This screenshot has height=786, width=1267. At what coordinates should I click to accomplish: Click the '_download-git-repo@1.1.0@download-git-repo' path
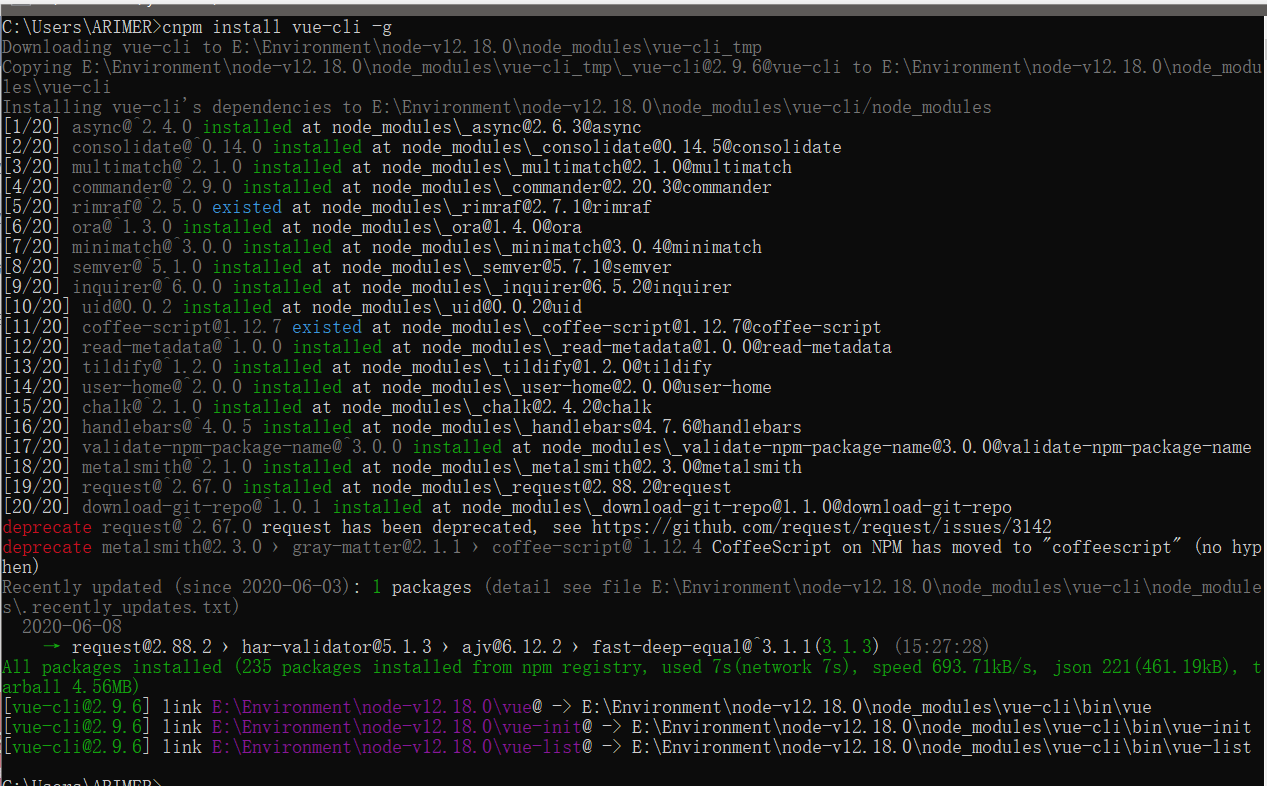pos(802,507)
